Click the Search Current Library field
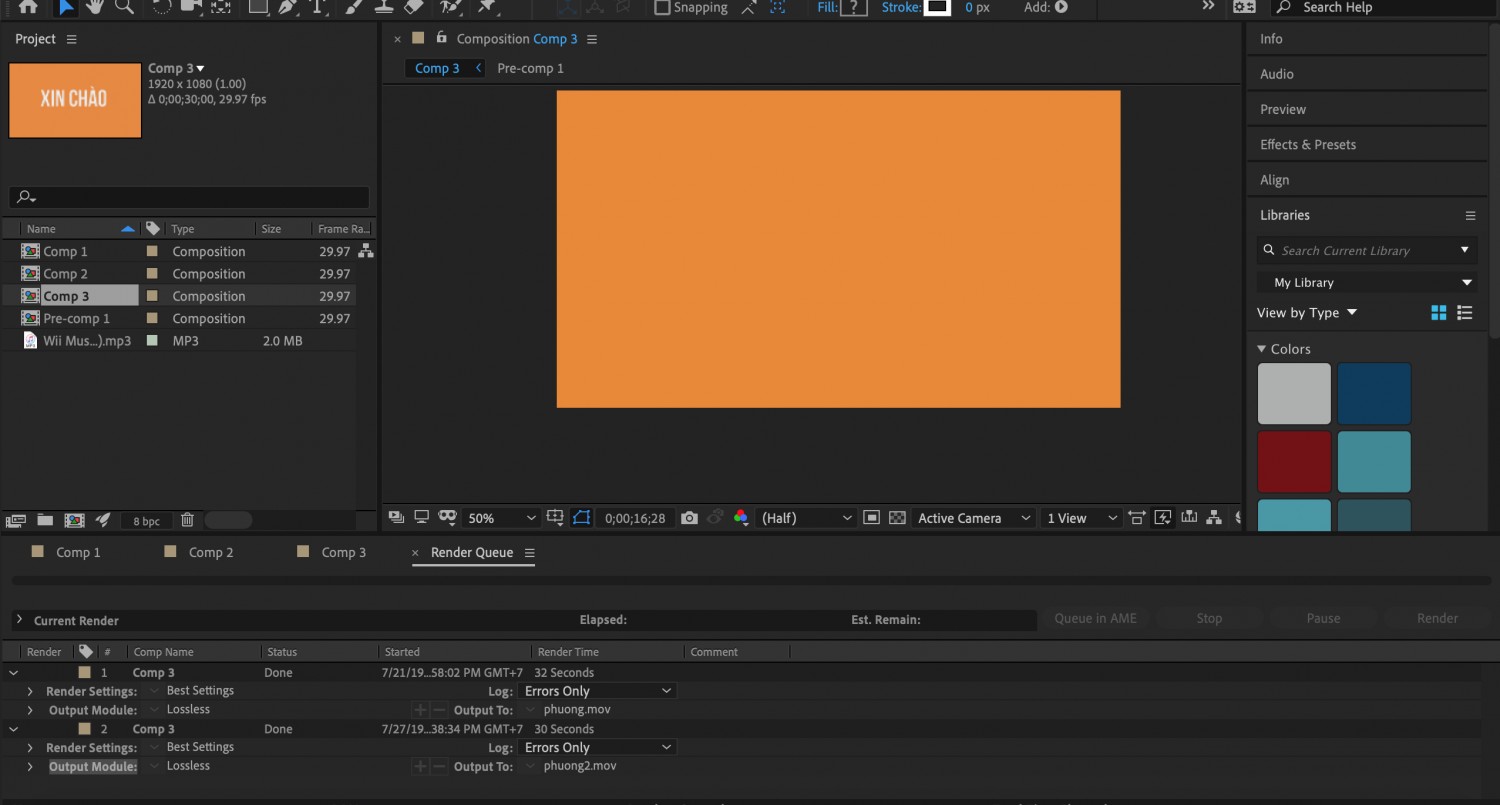The width and height of the screenshot is (1500, 805). click(x=1367, y=250)
